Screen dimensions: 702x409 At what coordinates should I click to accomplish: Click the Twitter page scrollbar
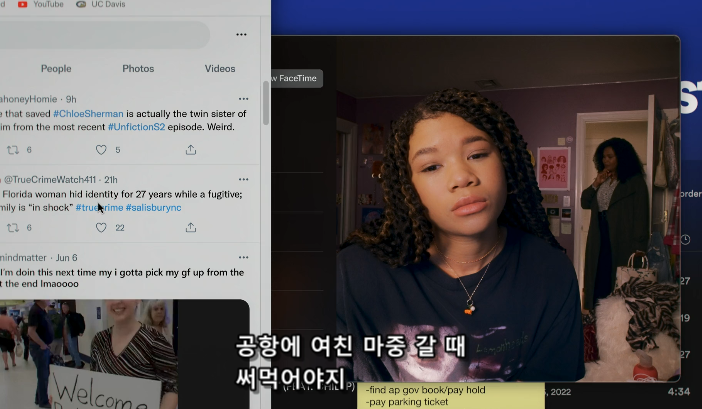(266, 103)
